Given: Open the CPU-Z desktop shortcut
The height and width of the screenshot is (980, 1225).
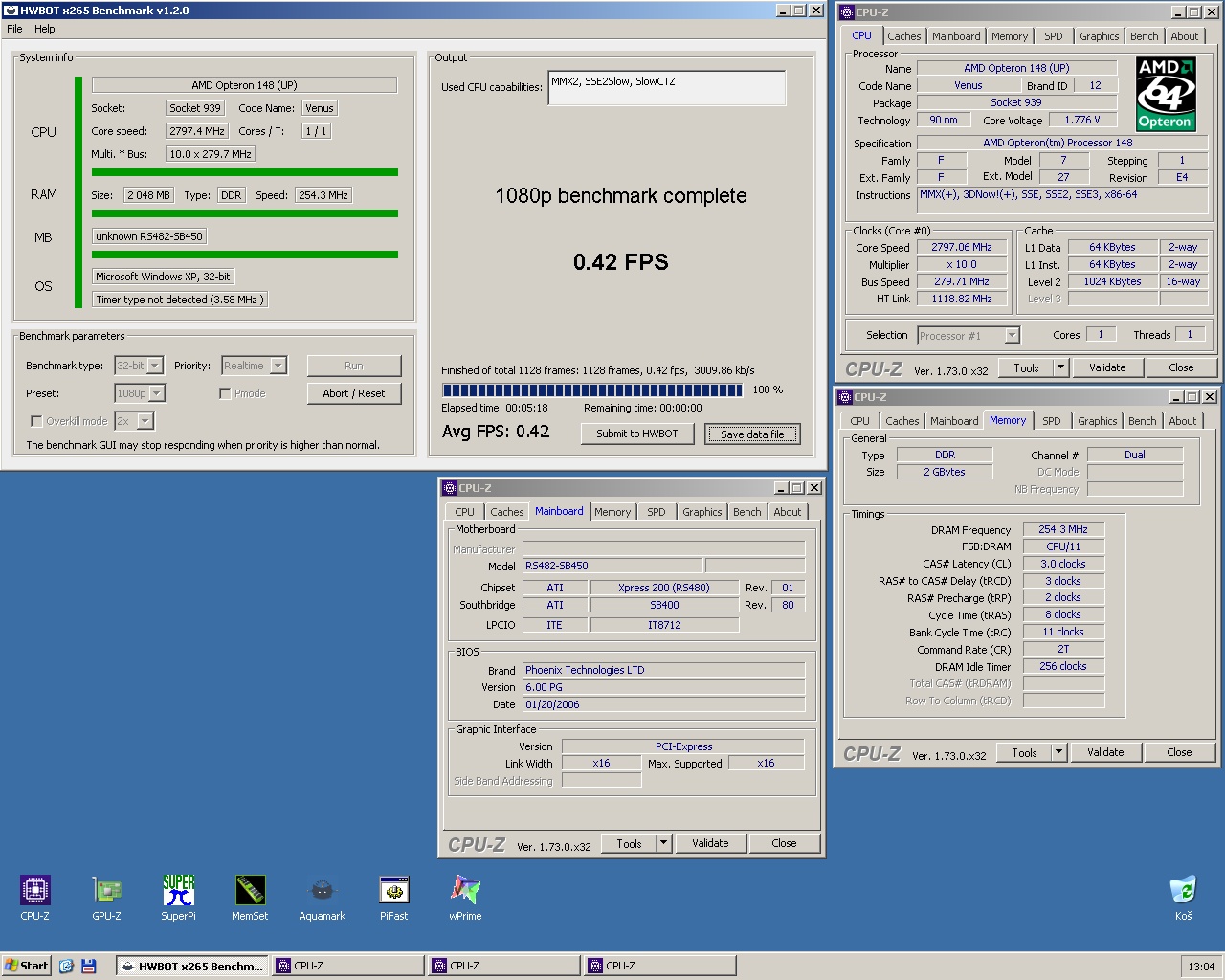Looking at the screenshot, I should (x=34, y=898).
